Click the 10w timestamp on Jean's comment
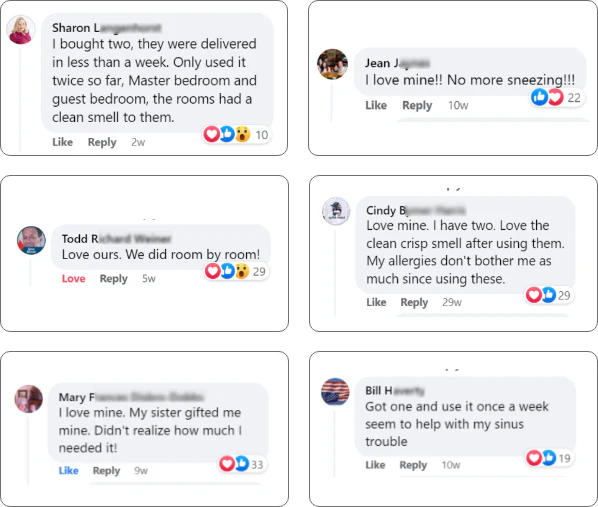This screenshot has width=598, height=507. pos(458,105)
